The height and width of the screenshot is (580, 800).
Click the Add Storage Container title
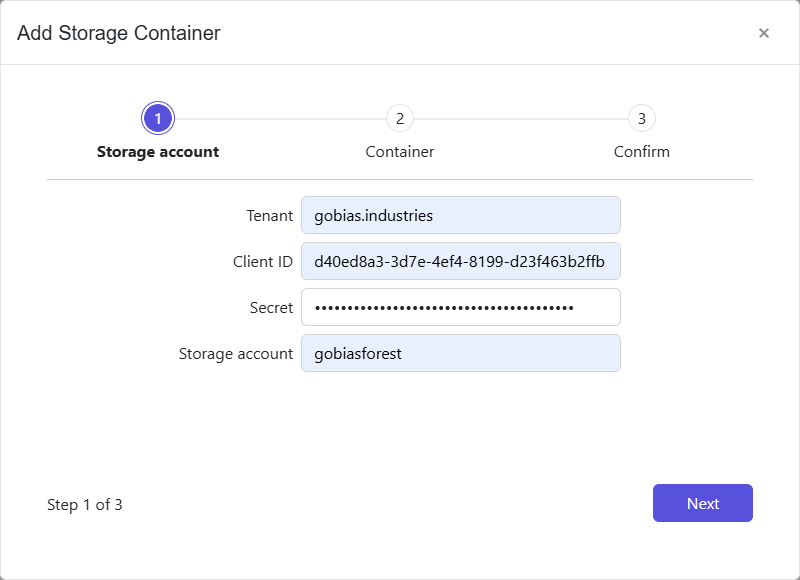[118, 32]
